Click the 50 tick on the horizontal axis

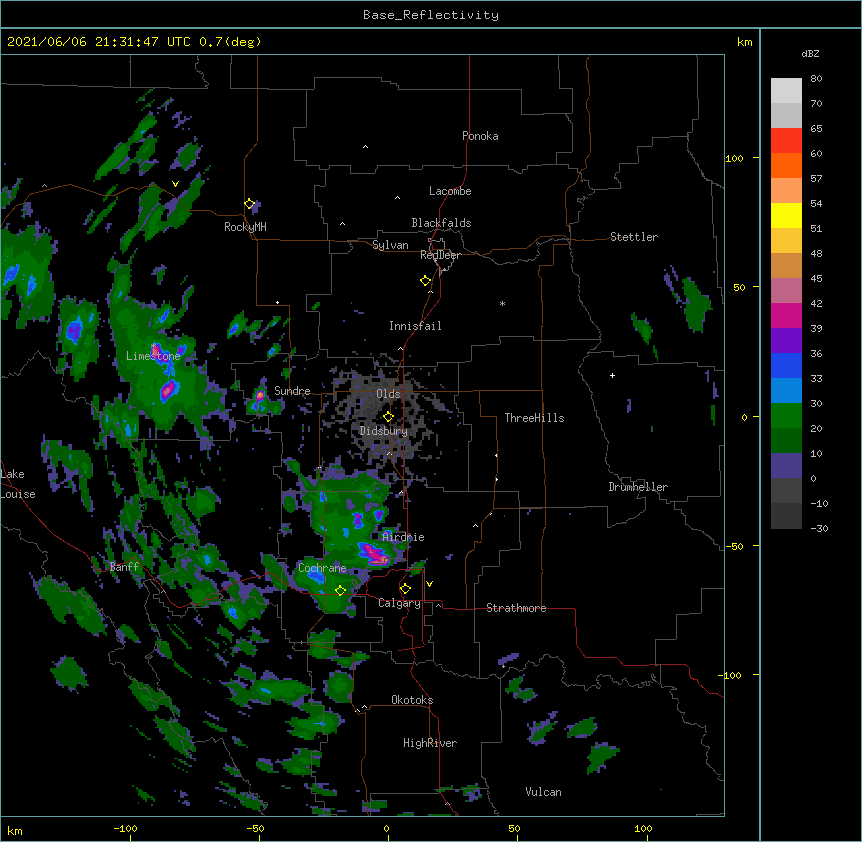pos(514,828)
